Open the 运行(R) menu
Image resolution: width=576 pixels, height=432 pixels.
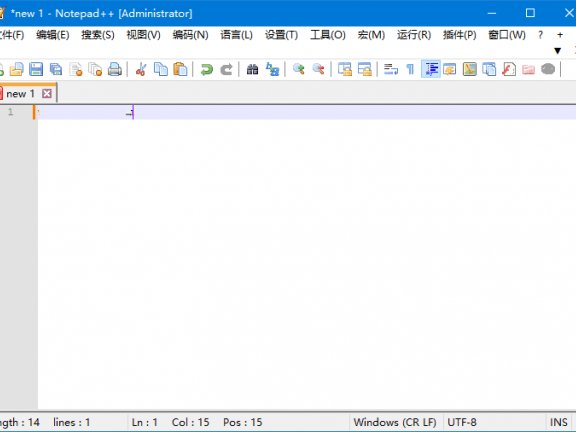414,35
